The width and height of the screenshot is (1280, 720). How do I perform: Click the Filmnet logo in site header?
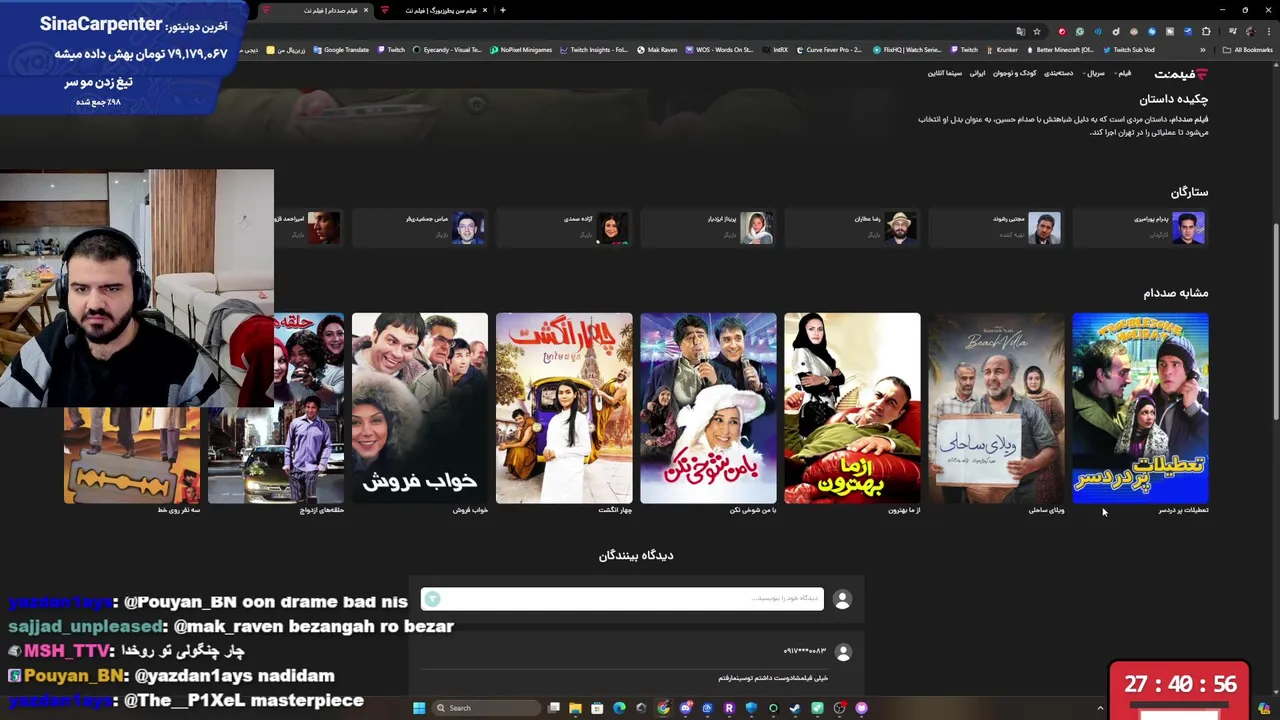(x=1181, y=74)
